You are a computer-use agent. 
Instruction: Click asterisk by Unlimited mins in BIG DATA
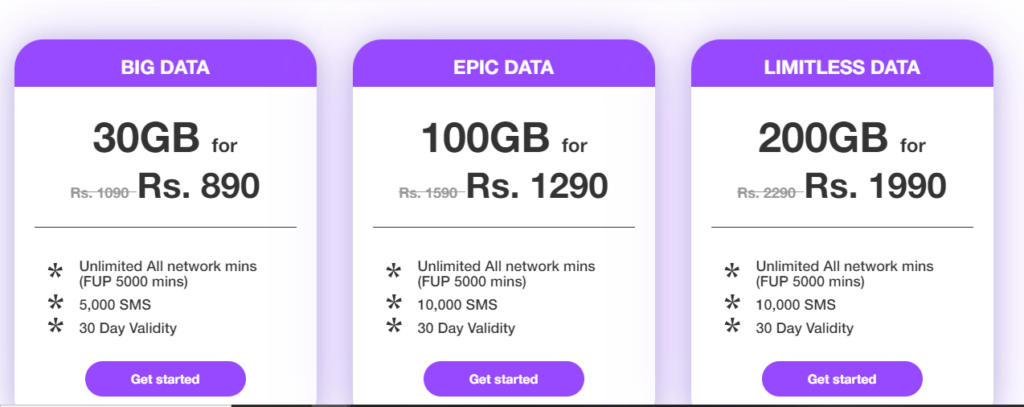56,272
